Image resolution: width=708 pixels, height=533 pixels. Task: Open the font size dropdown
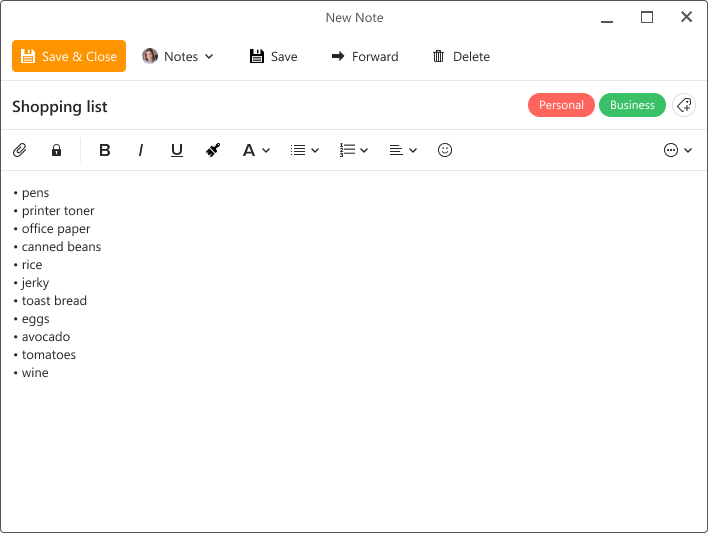(256, 150)
